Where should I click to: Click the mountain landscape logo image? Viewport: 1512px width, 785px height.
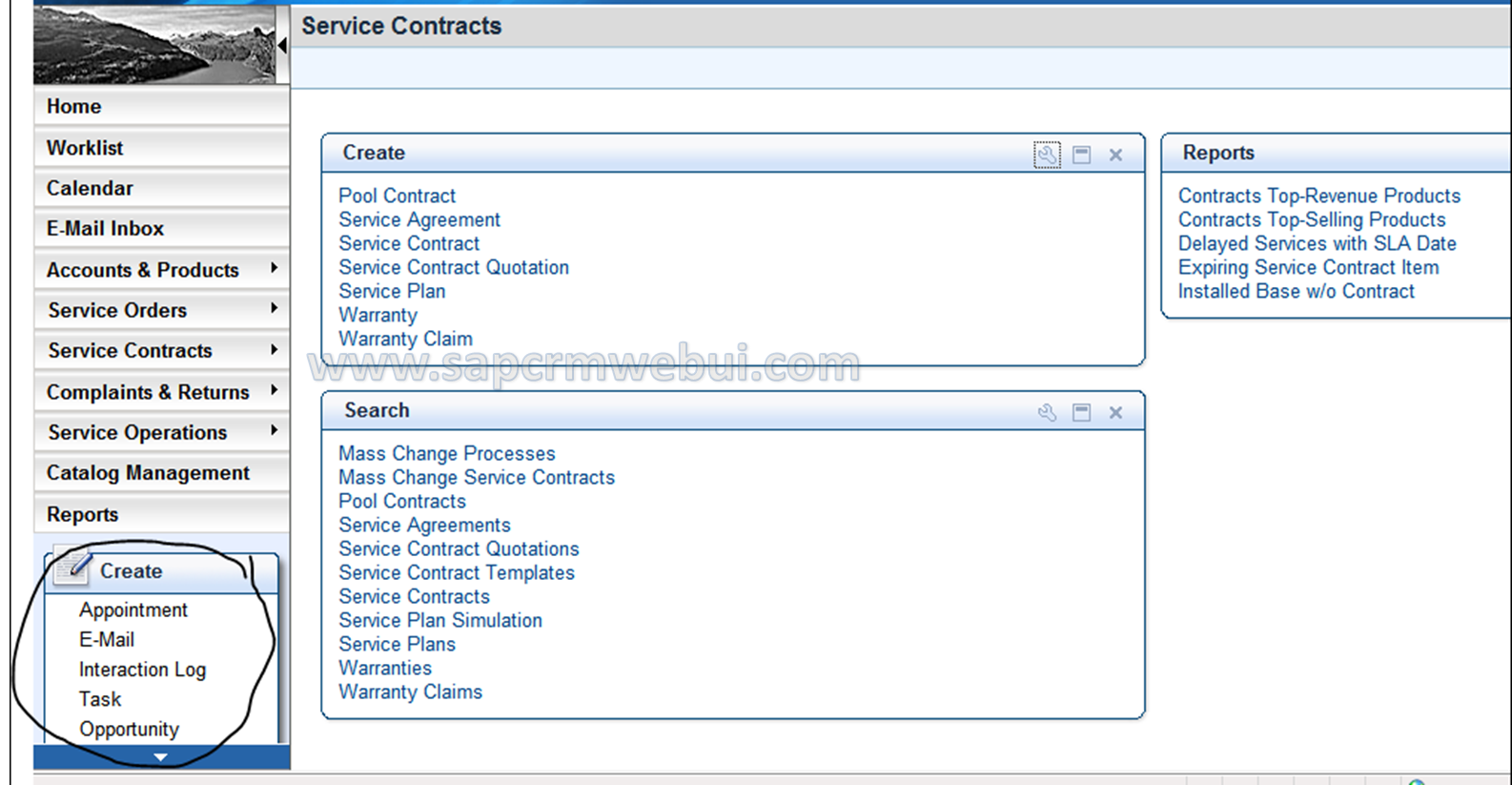pyautogui.click(x=153, y=44)
